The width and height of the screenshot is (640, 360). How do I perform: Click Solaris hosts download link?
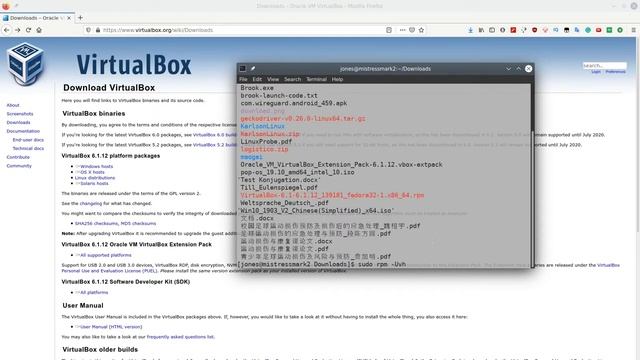pos(94,184)
